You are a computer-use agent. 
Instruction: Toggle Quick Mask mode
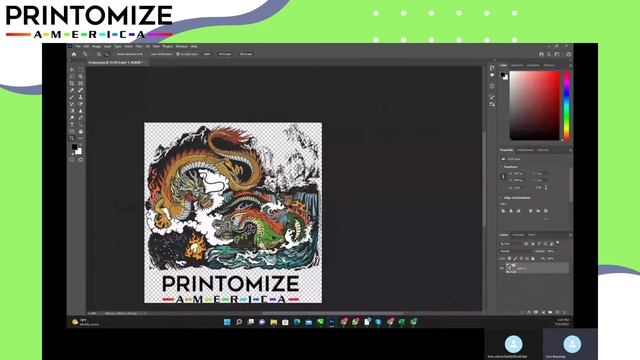coord(71,160)
